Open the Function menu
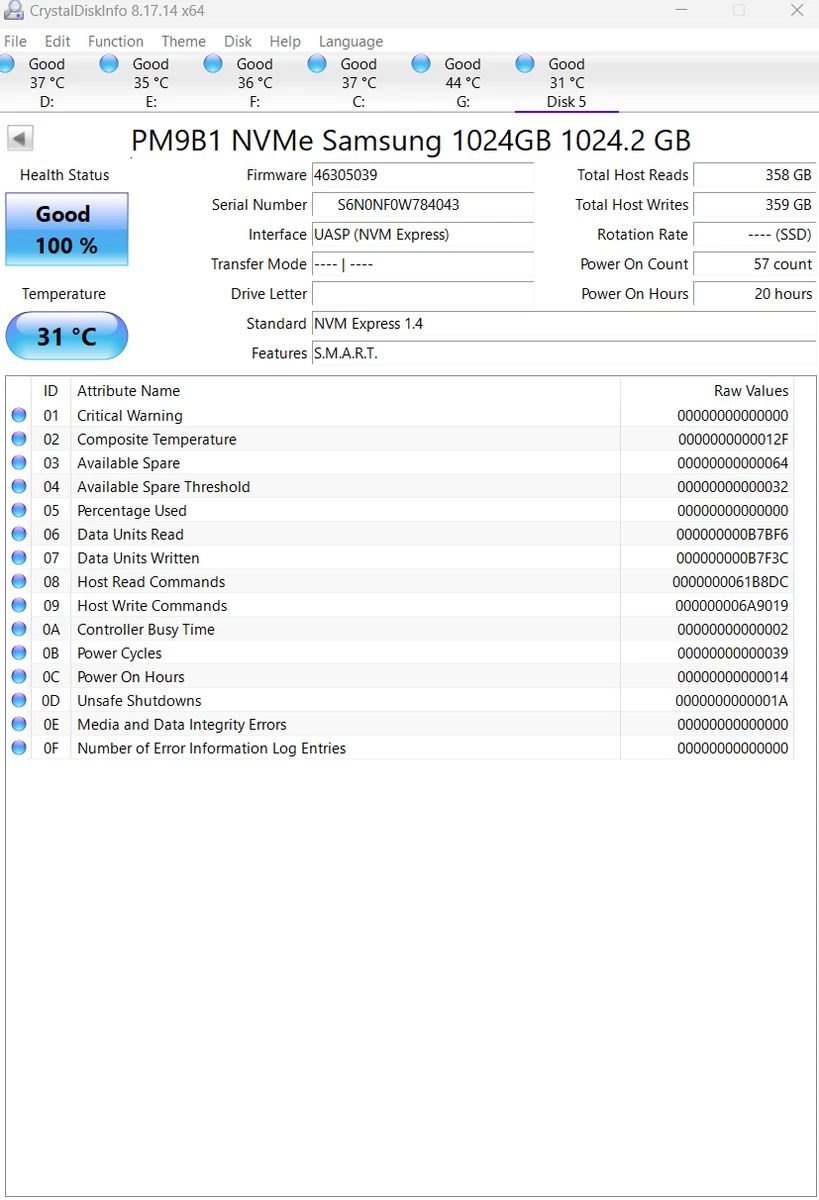The image size is (819, 1200). point(116,41)
